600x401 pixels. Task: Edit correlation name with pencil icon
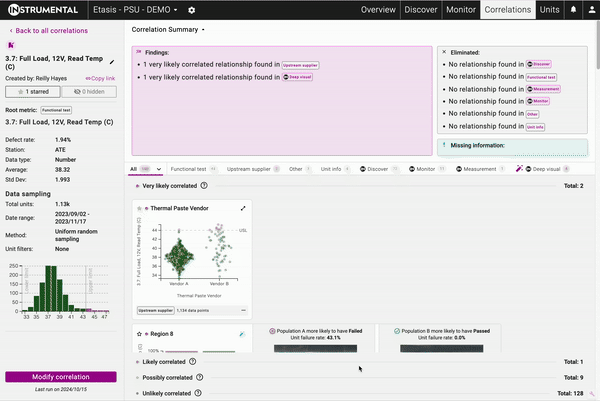[x=112, y=62]
